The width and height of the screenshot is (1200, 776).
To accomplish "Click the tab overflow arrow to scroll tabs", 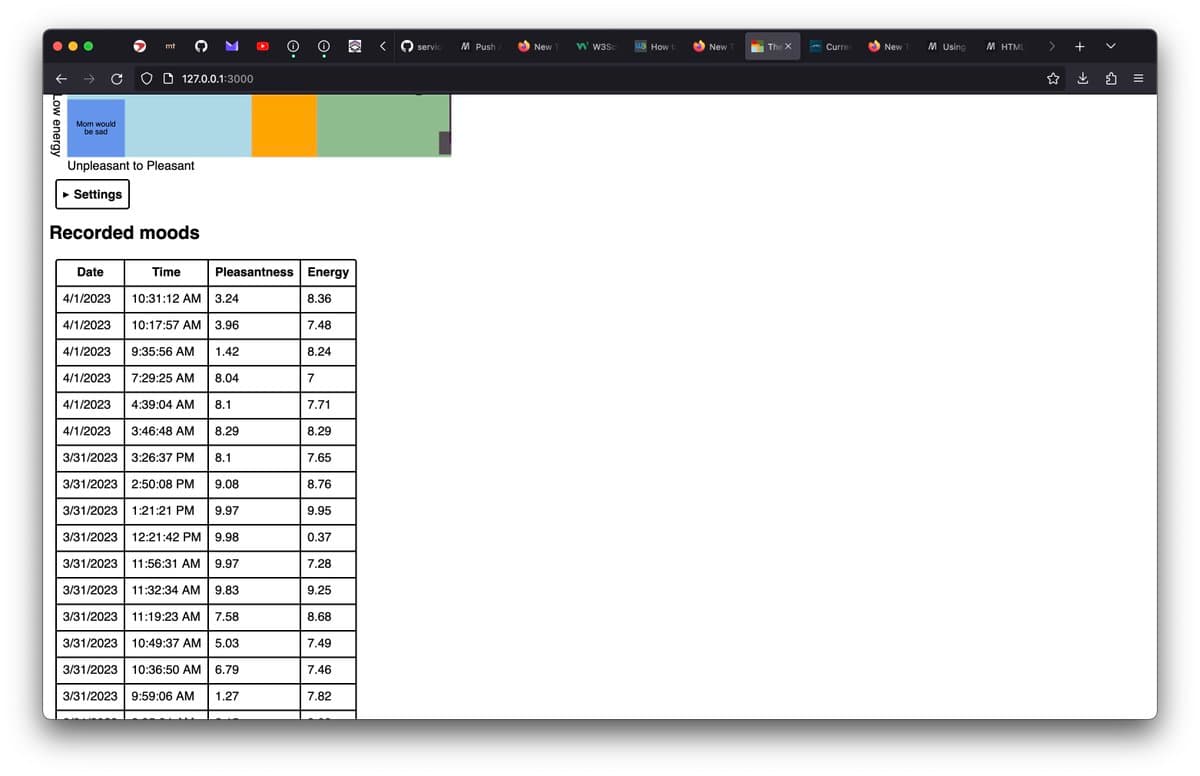I will point(1052,46).
